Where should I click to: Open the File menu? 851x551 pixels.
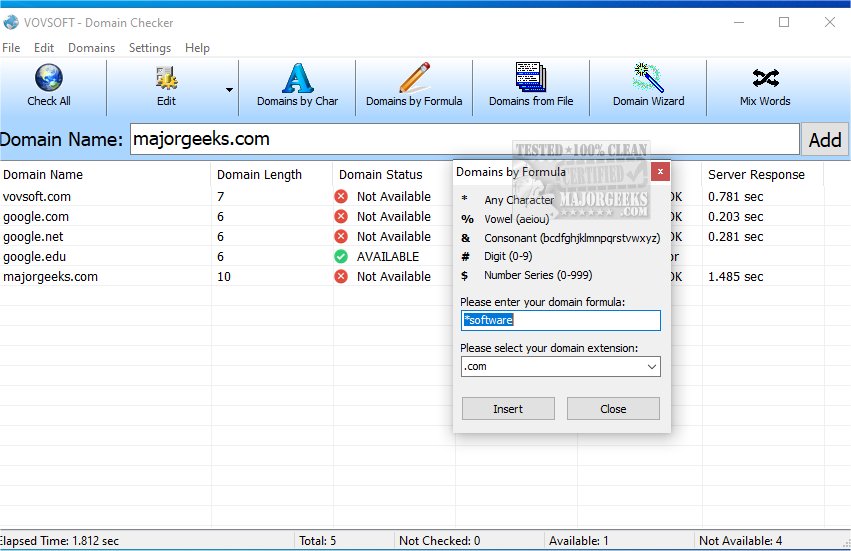point(11,48)
